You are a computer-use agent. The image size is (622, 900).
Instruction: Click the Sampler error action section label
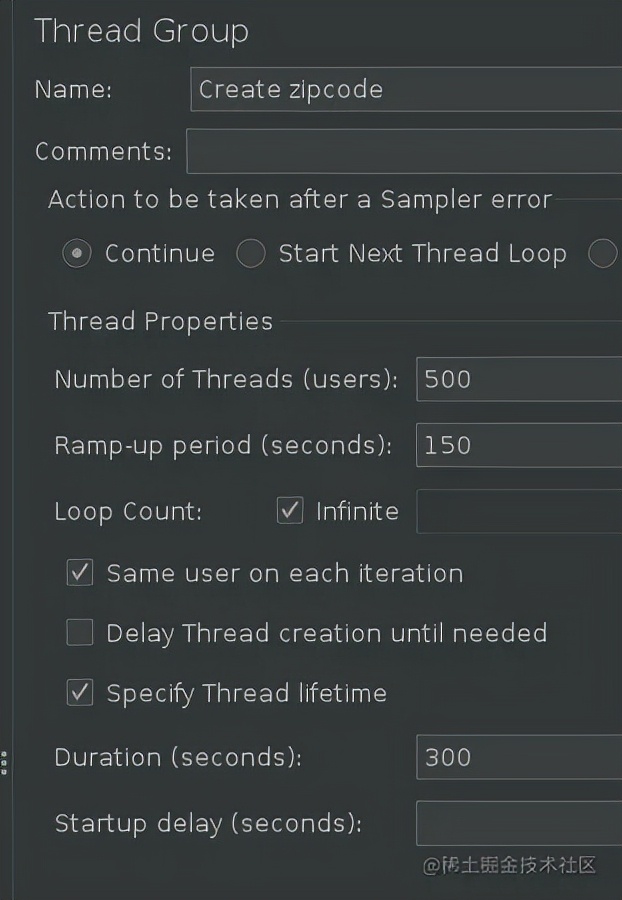tap(299, 199)
